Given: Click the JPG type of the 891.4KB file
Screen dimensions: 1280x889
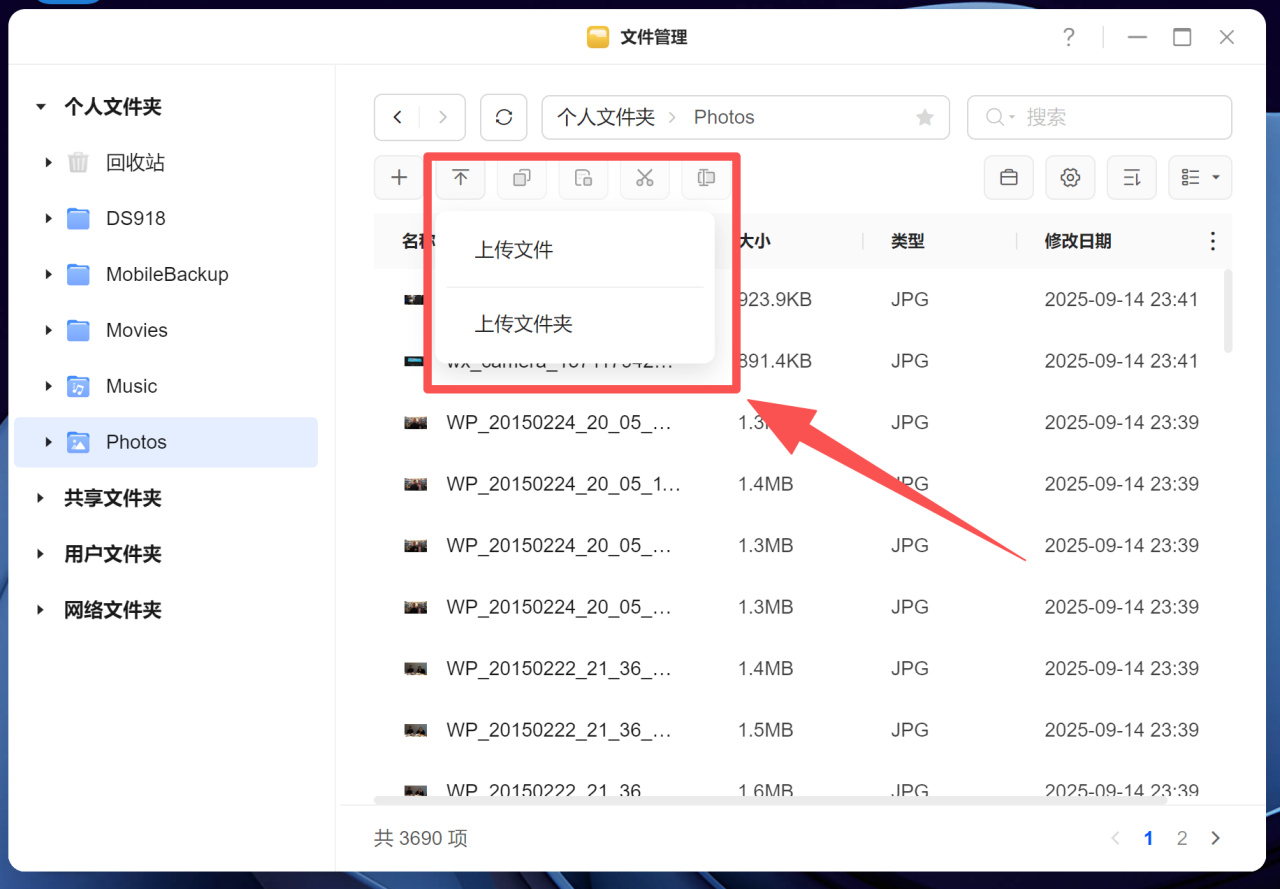Looking at the screenshot, I should pyautogui.click(x=908, y=361).
